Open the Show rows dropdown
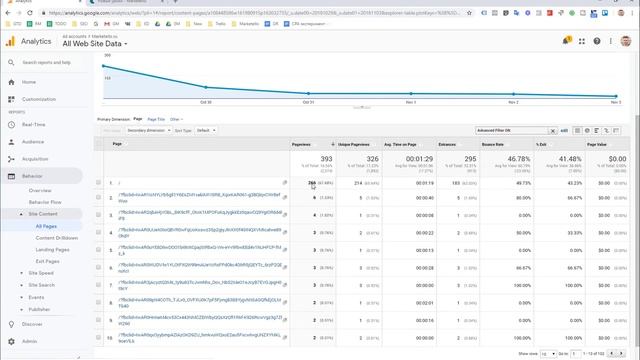This screenshot has width=640, height=360. click(x=548, y=353)
